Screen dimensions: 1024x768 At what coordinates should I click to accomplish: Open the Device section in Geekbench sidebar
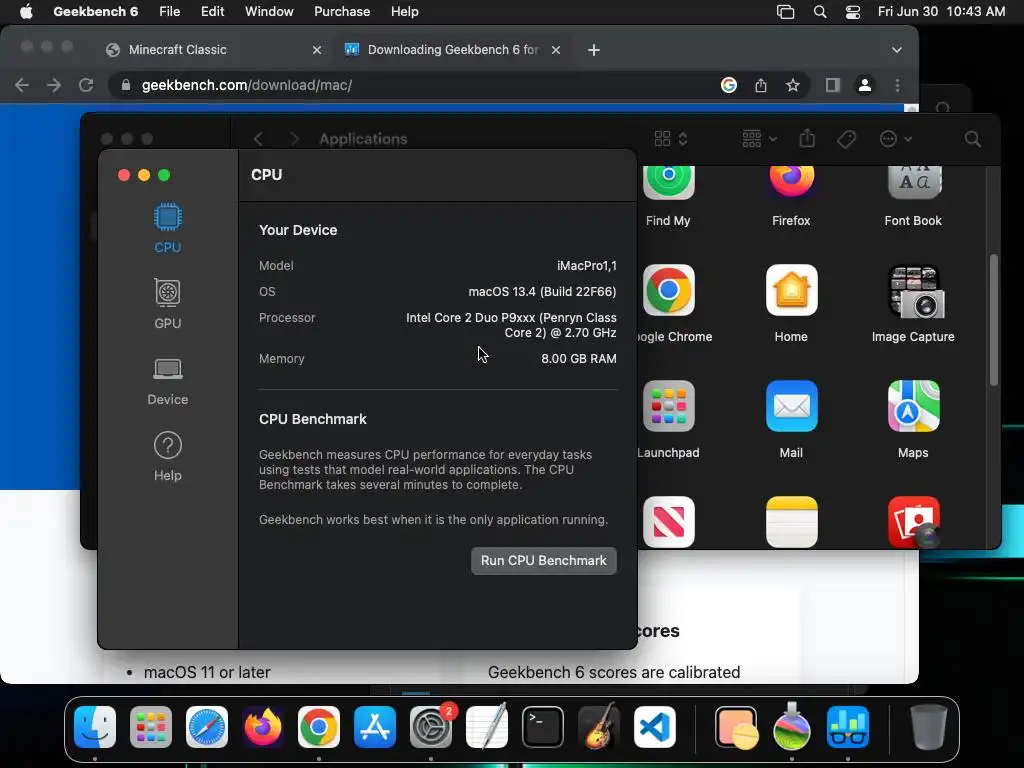[x=168, y=381]
